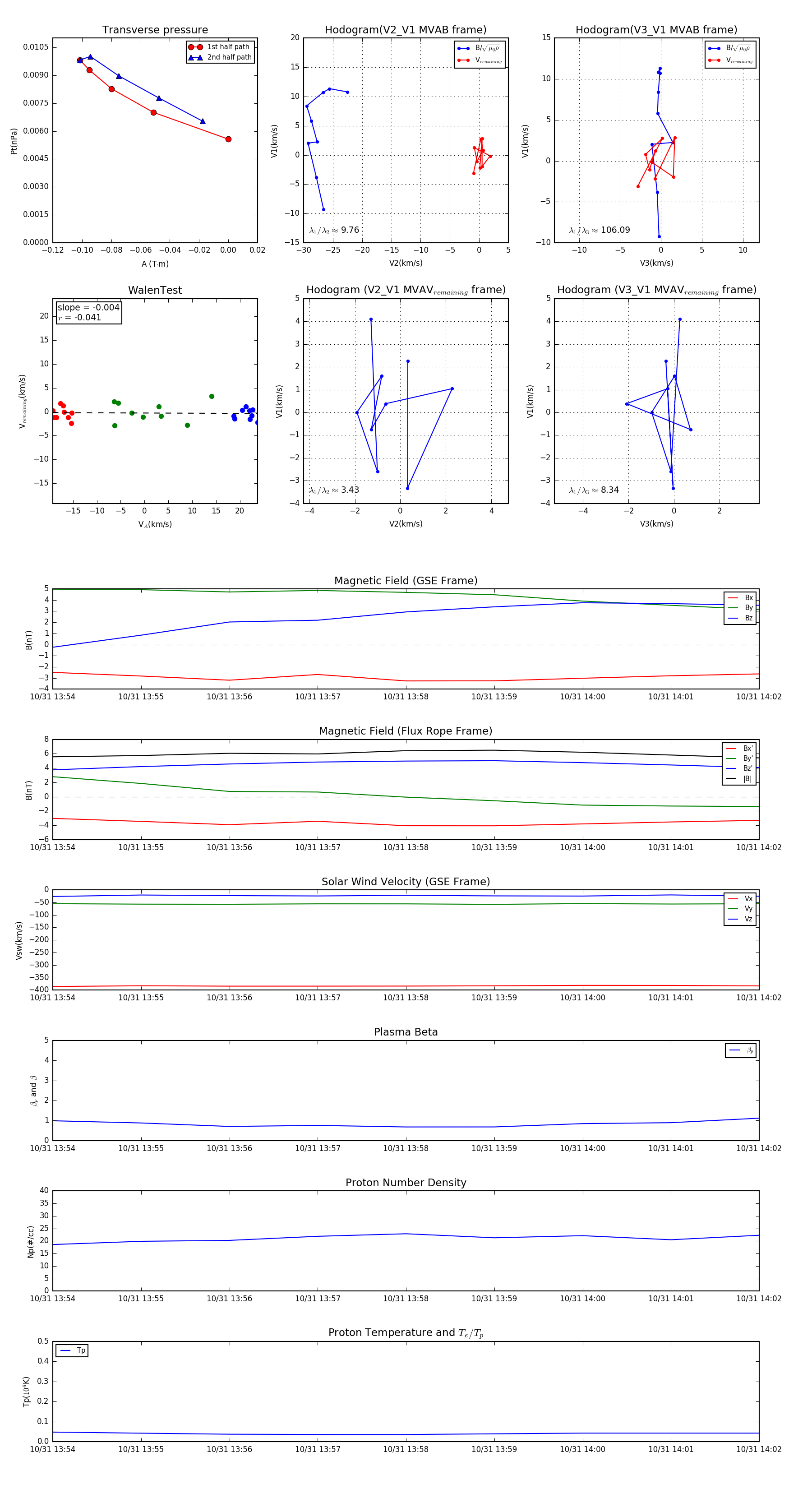
Task: Click the Bx legend entry in GSE plot
Action: (740, 598)
